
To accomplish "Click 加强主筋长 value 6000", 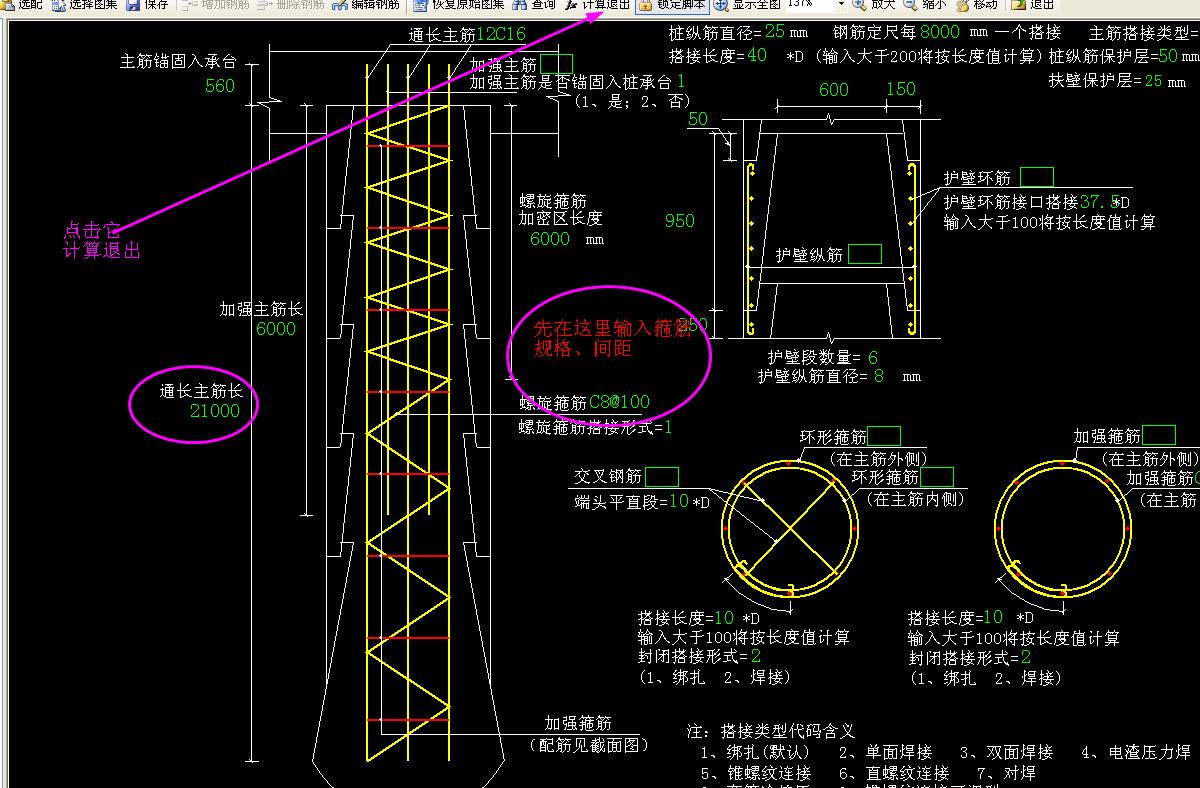I will [276, 329].
